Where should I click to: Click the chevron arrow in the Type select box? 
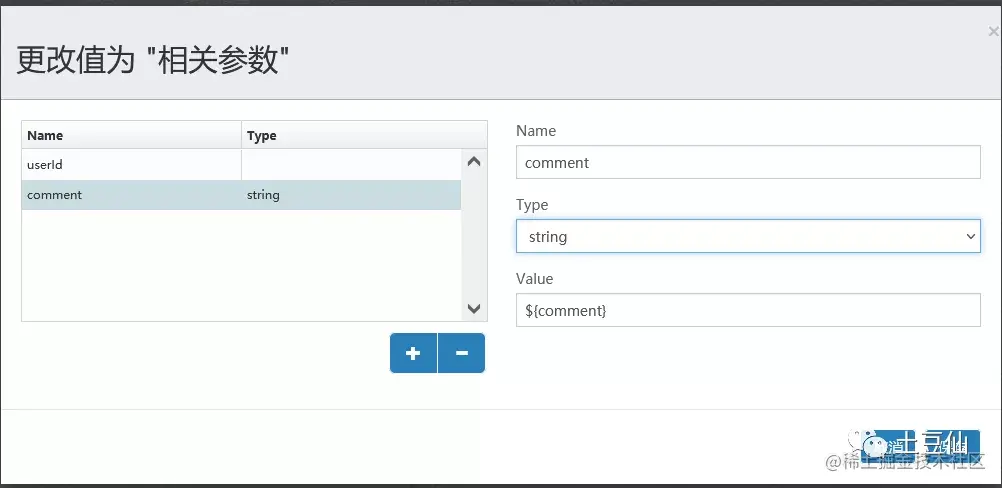click(x=971, y=236)
